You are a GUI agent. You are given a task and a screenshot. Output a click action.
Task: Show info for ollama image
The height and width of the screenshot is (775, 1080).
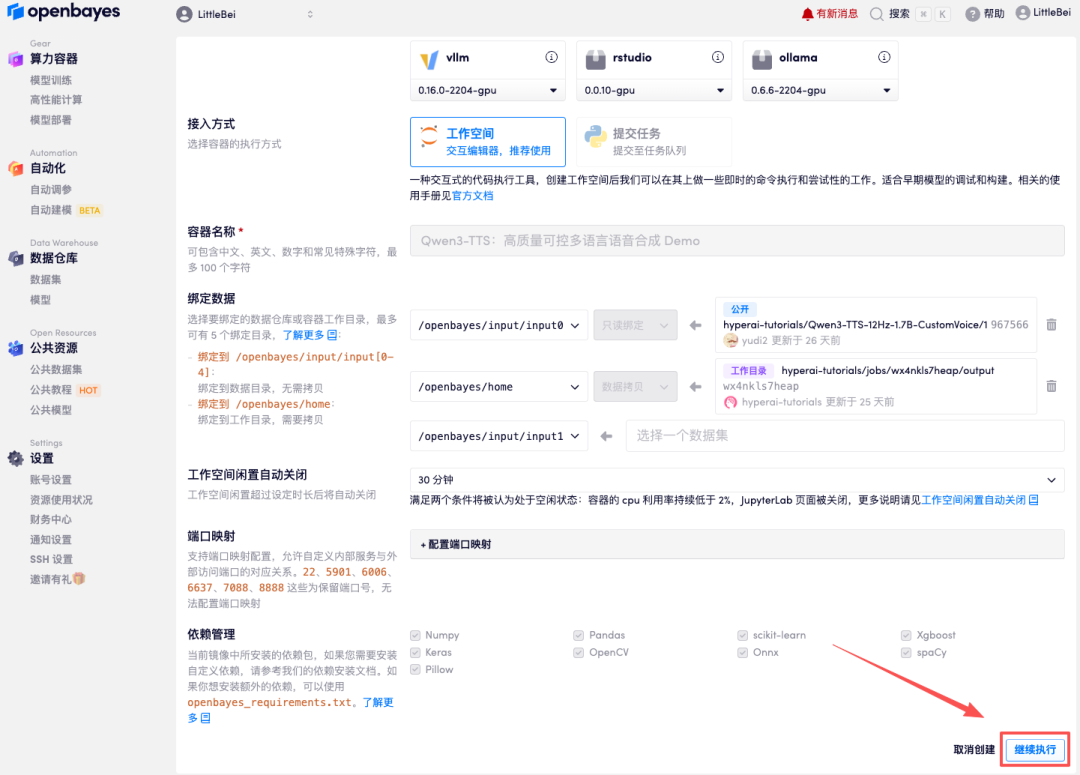point(884,57)
